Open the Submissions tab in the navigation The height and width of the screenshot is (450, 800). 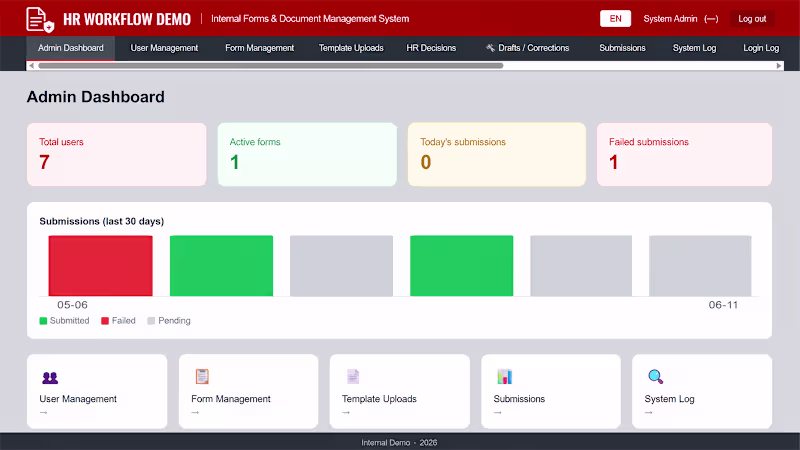(x=622, y=48)
